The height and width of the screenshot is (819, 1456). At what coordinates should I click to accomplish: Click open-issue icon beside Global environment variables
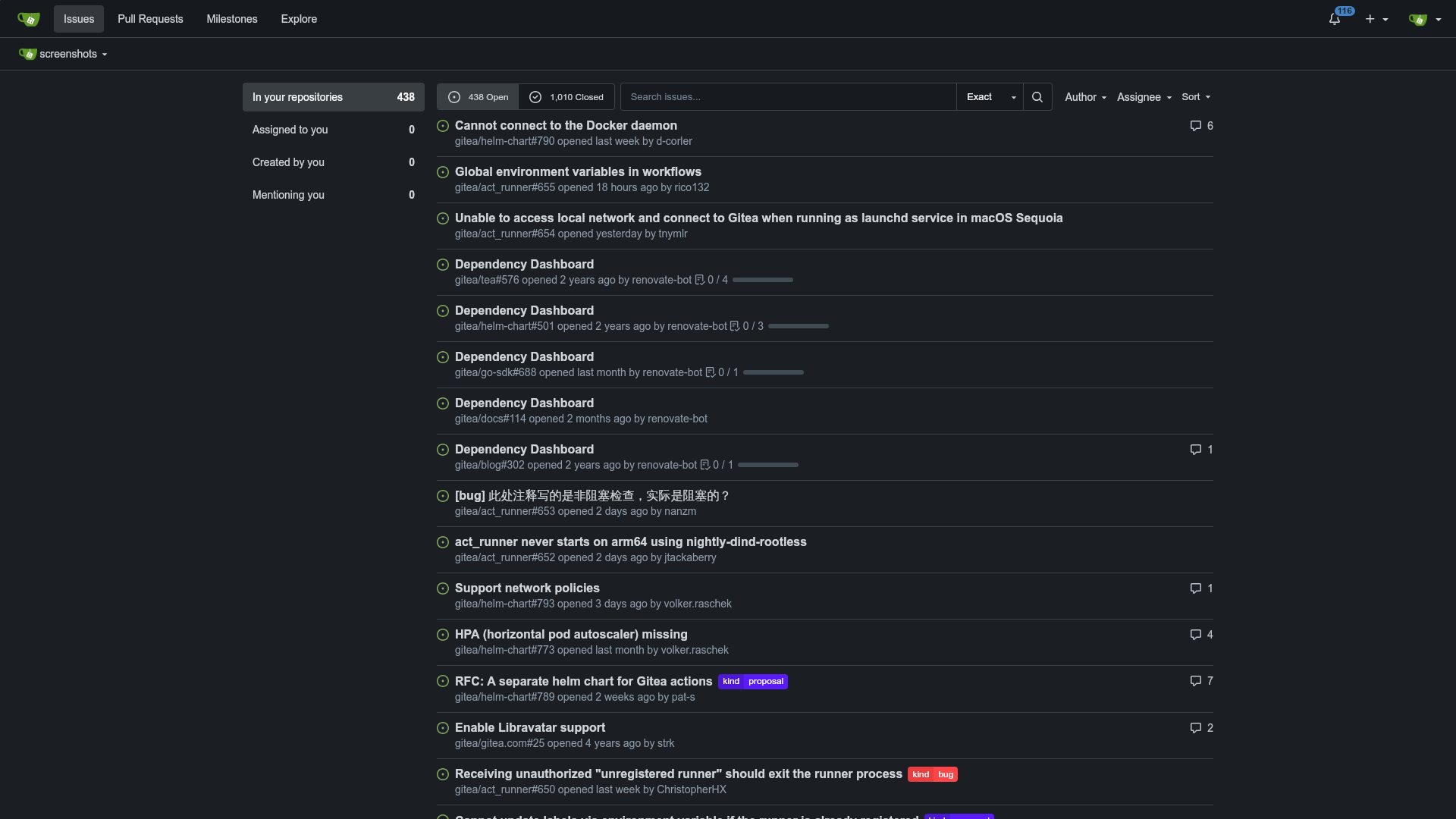coord(443,172)
